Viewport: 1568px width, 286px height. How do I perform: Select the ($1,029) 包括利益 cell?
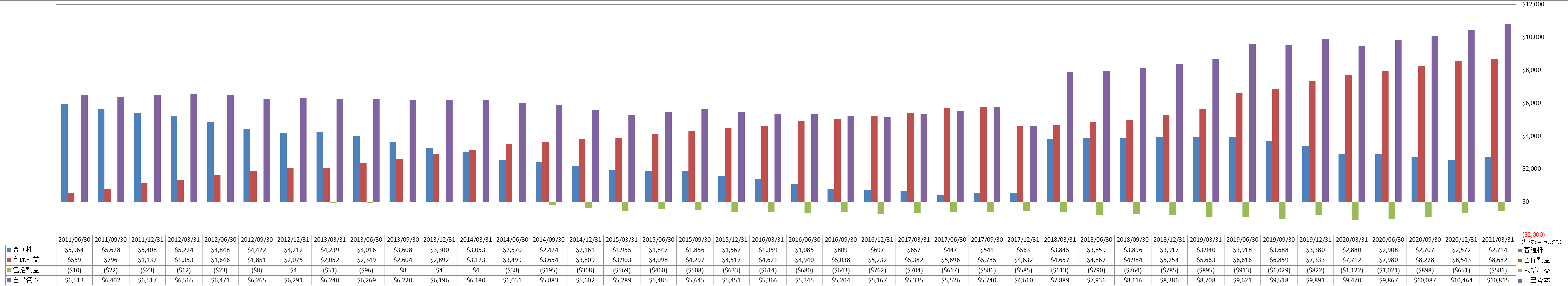pos(1279,270)
